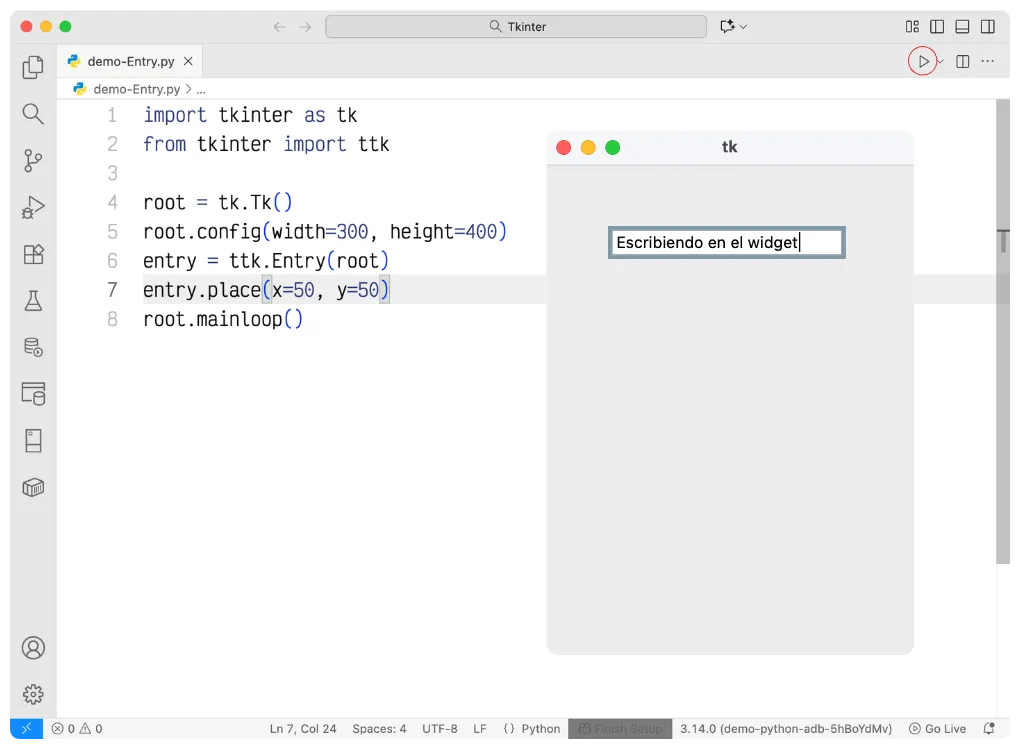Open the More Actions ellipsis menu
Screen dimensions: 1020x749
[x=988, y=61]
